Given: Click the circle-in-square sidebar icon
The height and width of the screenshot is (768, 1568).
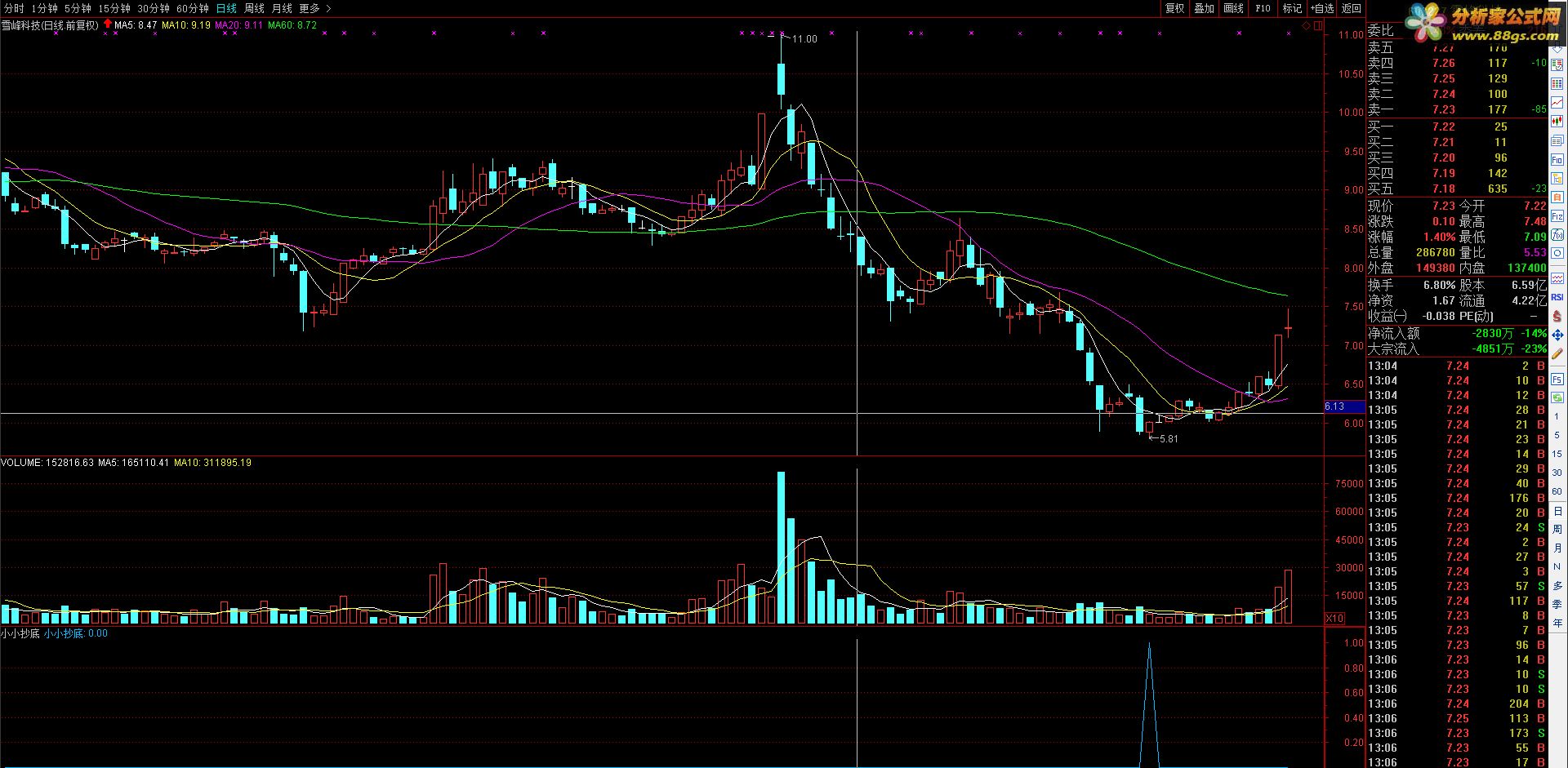Looking at the screenshot, I should (x=1557, y=253).
